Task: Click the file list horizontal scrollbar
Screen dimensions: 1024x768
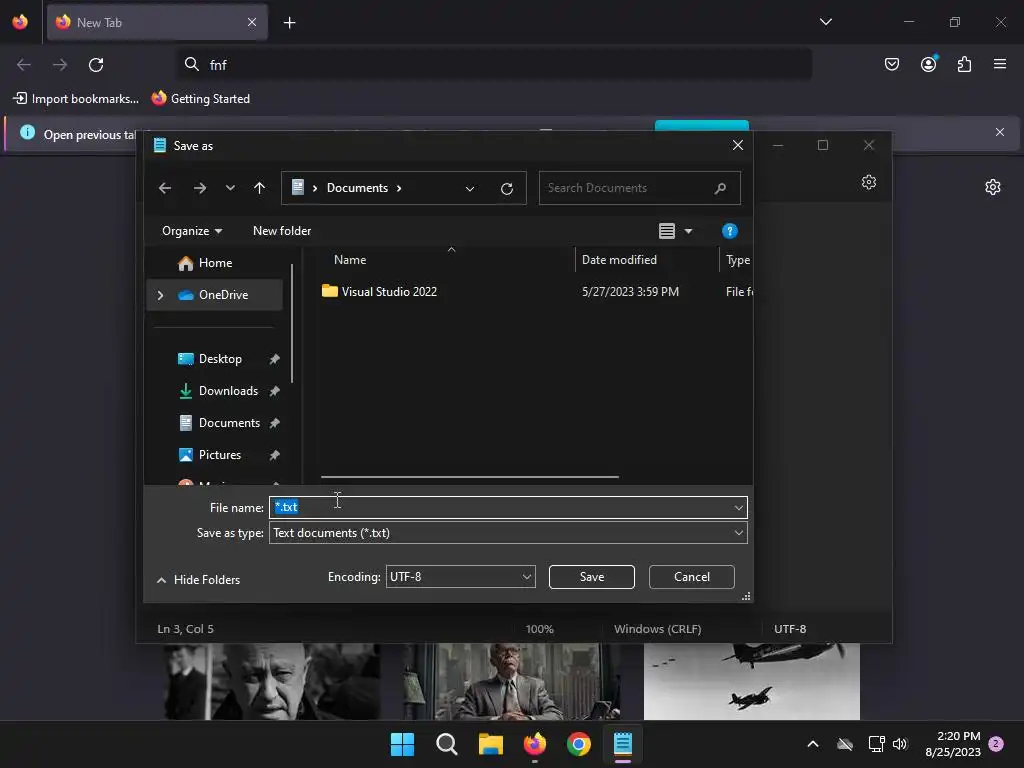Action: pyautogui.click(x=470, y=477)
